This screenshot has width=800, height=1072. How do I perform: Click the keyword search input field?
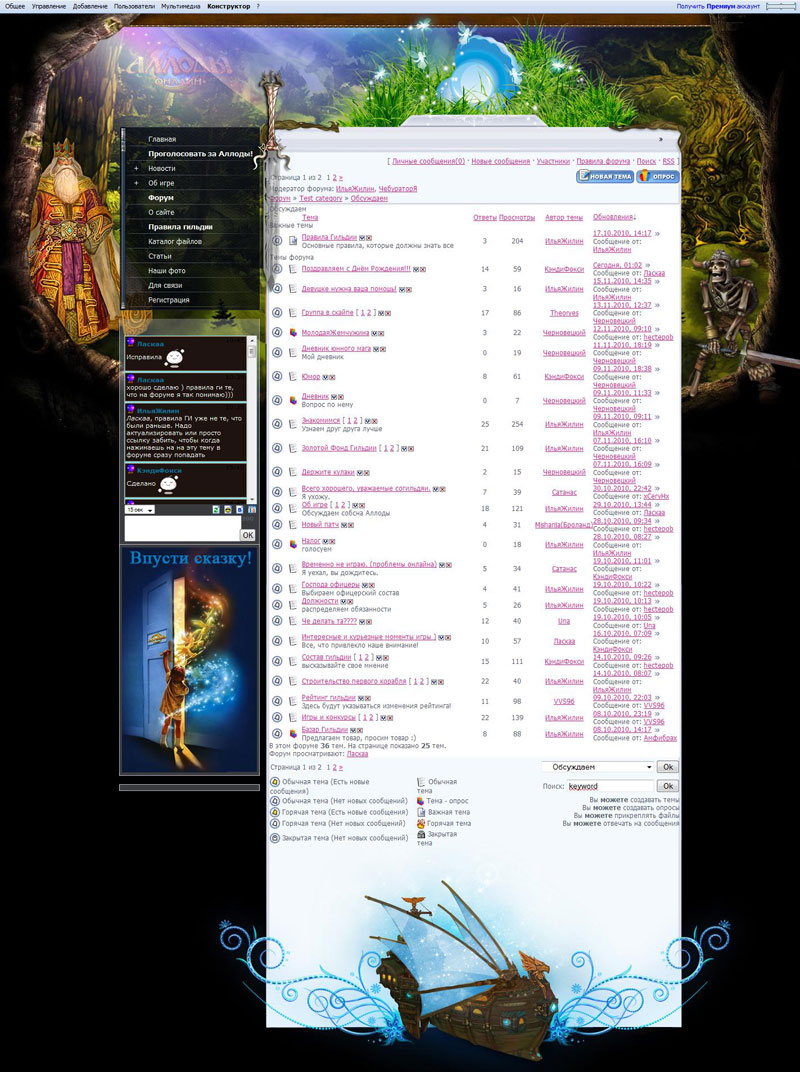click(x=610, y=786)
